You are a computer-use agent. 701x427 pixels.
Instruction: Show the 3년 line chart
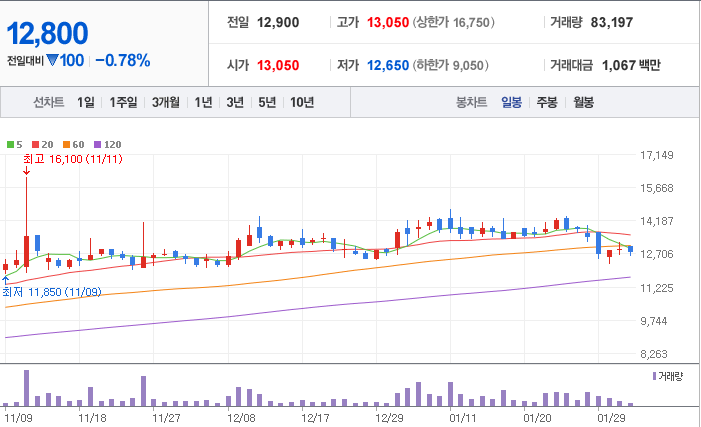235,102
